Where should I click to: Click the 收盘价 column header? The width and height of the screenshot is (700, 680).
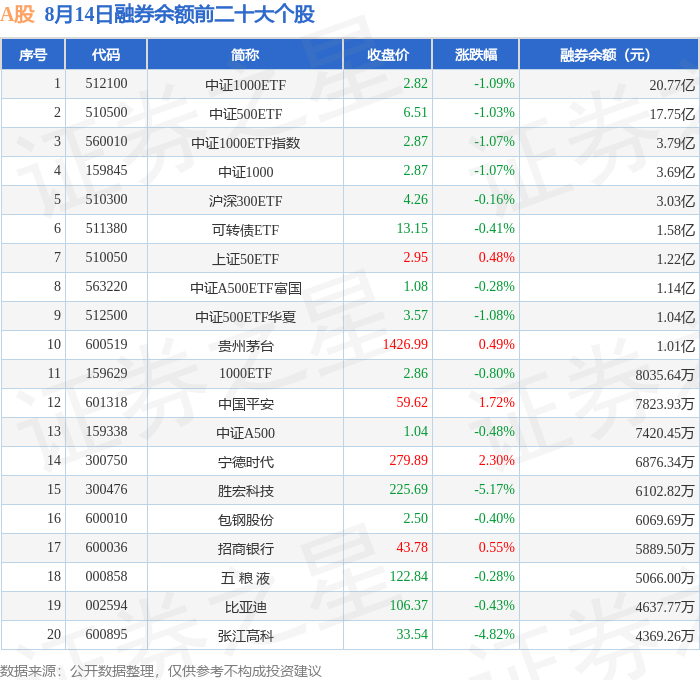click(x=388, y=54)
